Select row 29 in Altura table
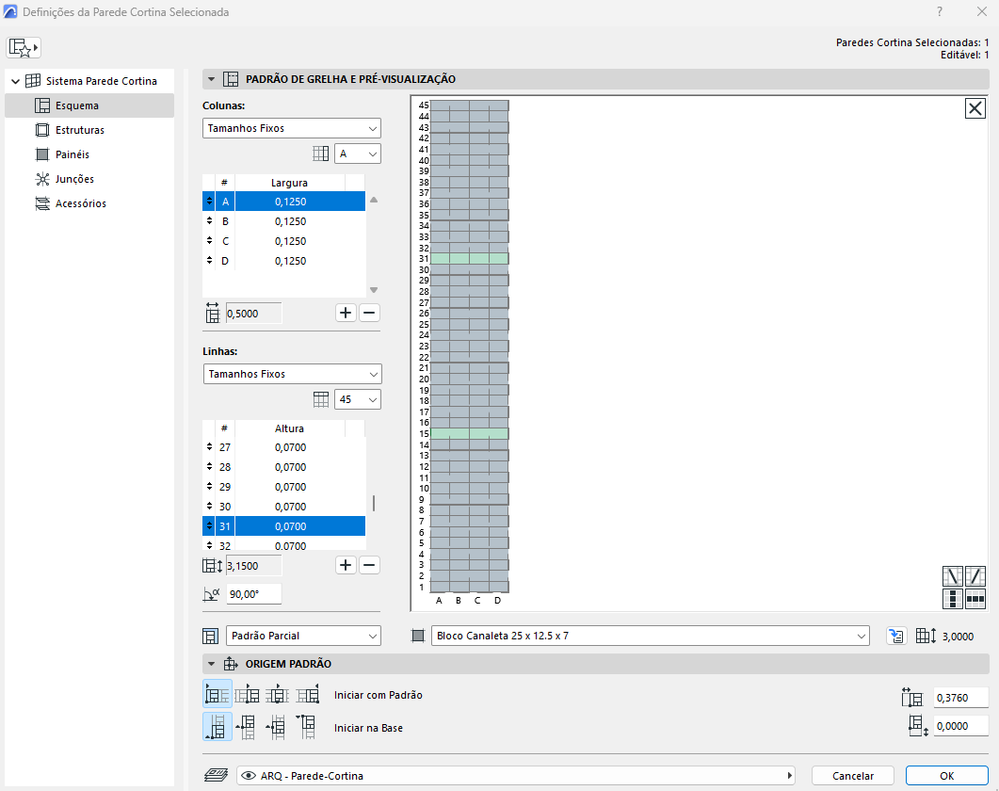 [x=284, y=487]
